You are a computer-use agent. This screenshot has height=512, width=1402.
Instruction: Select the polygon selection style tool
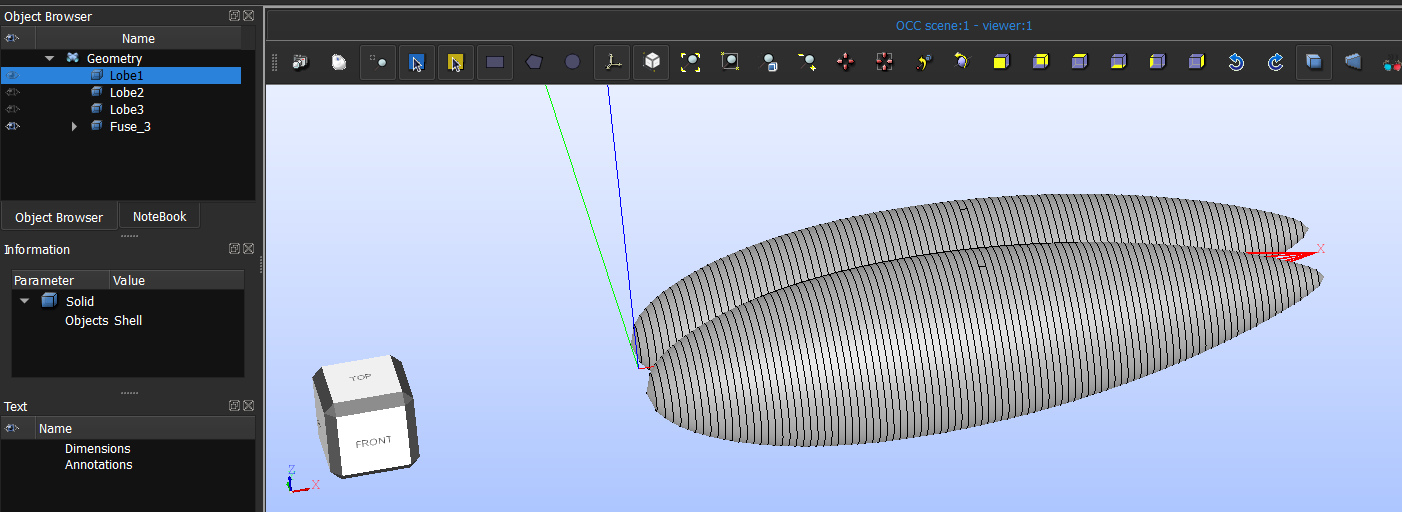click(534, 62)
